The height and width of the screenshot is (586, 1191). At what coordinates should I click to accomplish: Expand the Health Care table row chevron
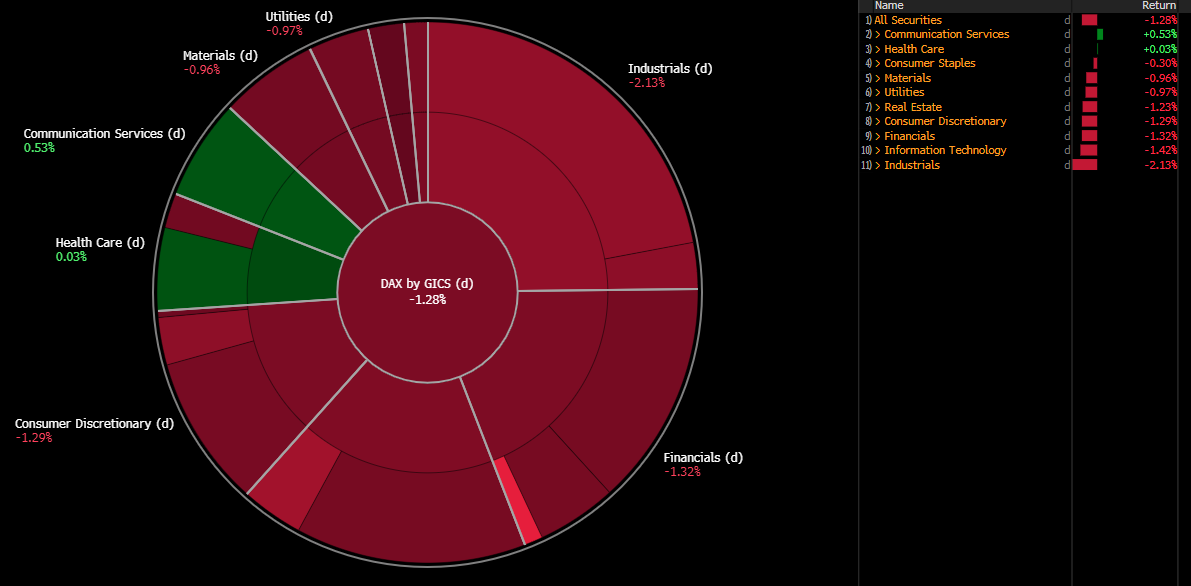[x=878, y=49]
